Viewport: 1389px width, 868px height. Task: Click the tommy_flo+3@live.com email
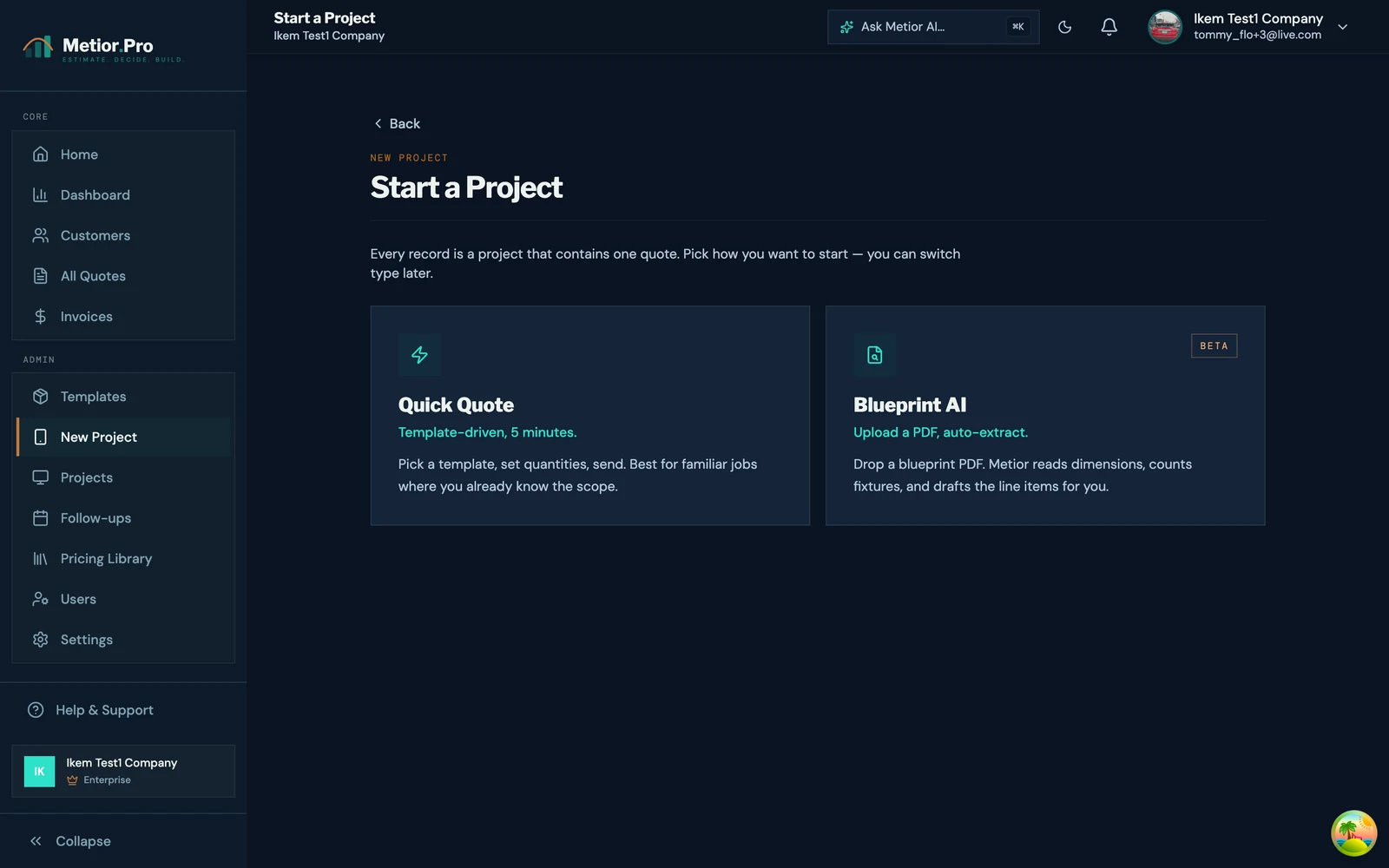tap(1257, 36)
